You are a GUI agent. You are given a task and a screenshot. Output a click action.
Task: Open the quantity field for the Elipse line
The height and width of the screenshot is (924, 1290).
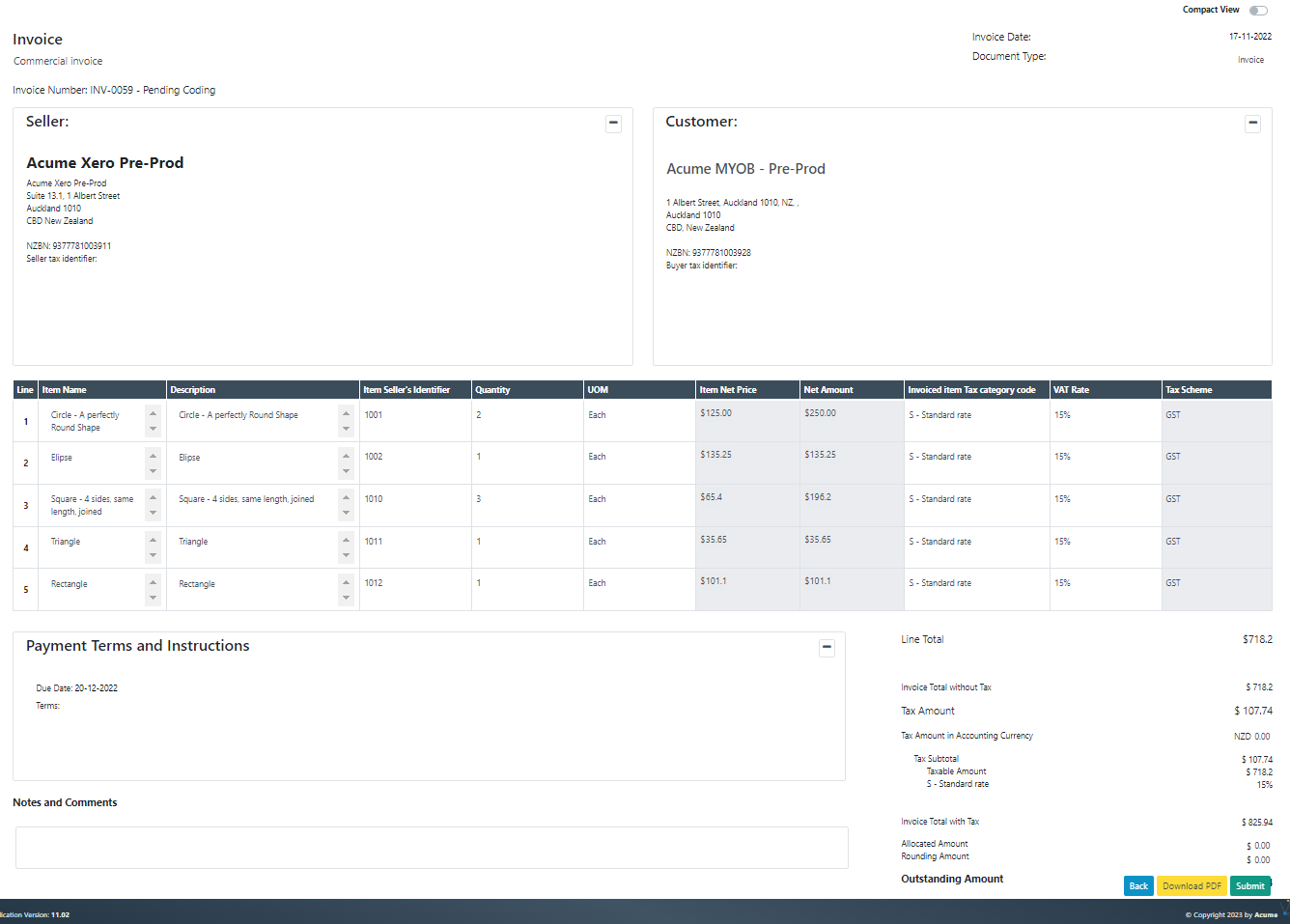[x=526, y=462]
